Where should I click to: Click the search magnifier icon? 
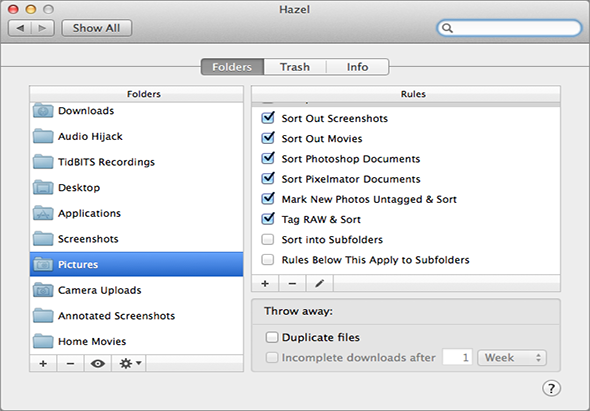pos(447,28)
